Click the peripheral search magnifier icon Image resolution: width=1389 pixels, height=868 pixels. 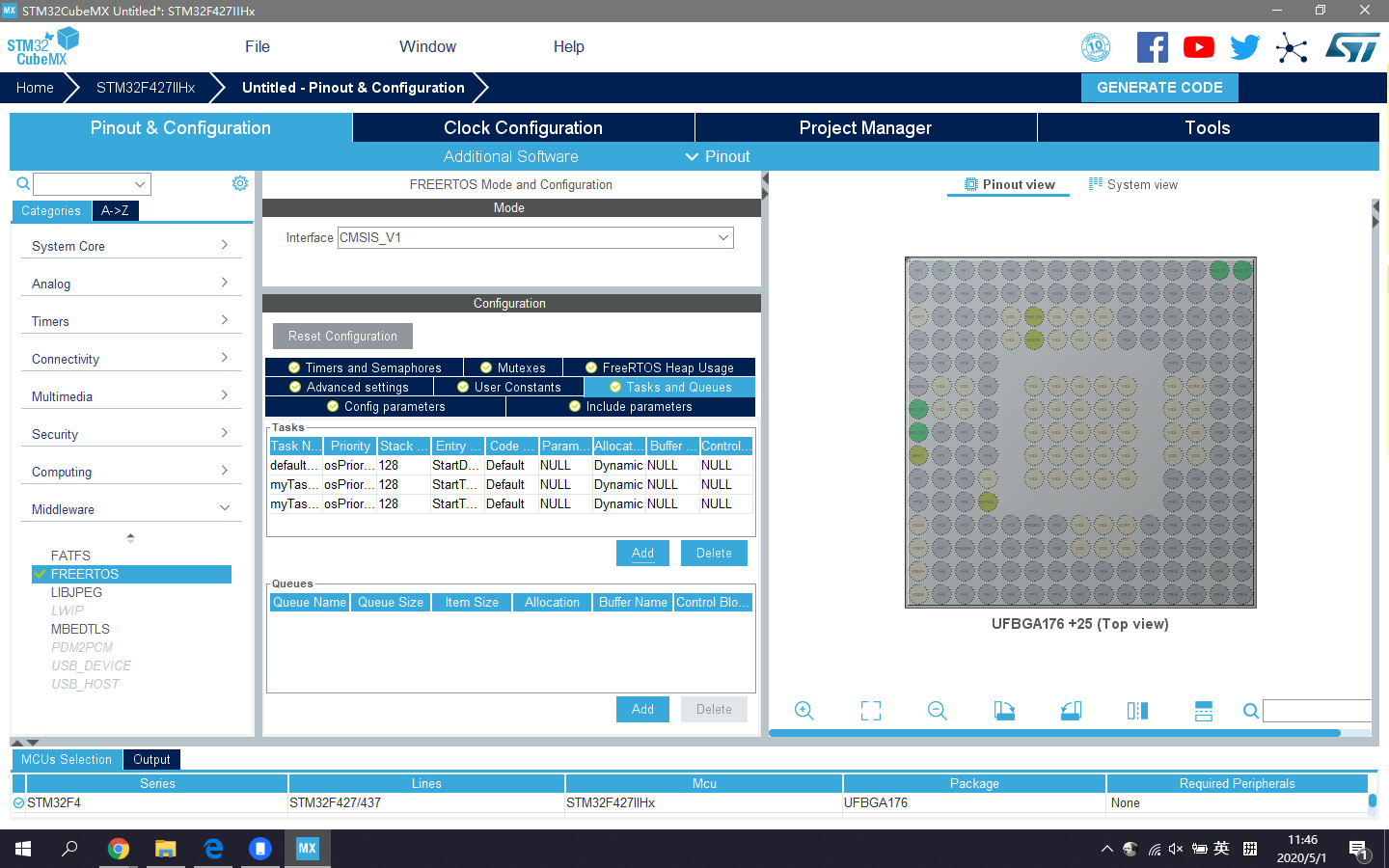tap(23, 183)
